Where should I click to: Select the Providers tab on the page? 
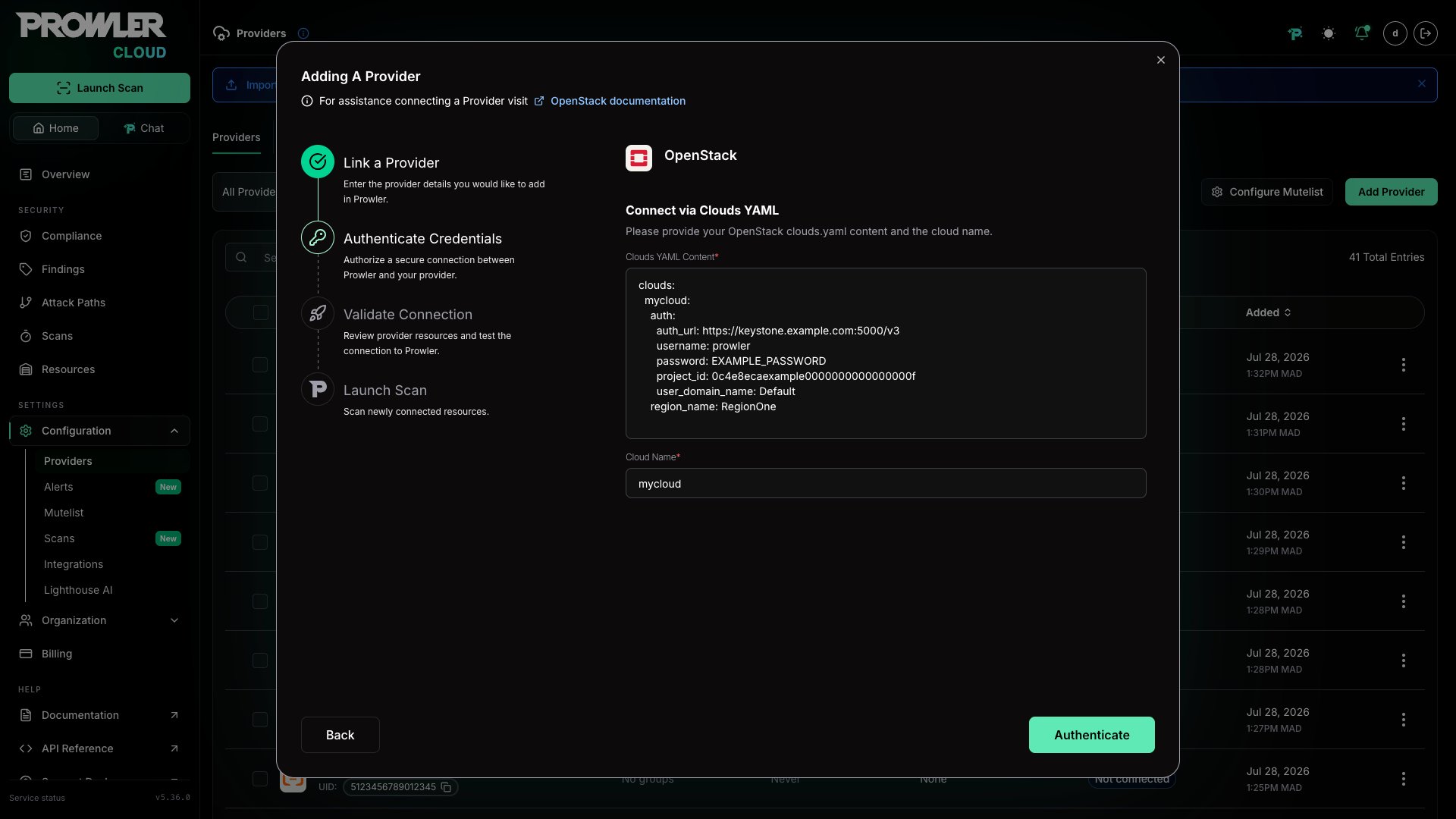pos(237,137)
